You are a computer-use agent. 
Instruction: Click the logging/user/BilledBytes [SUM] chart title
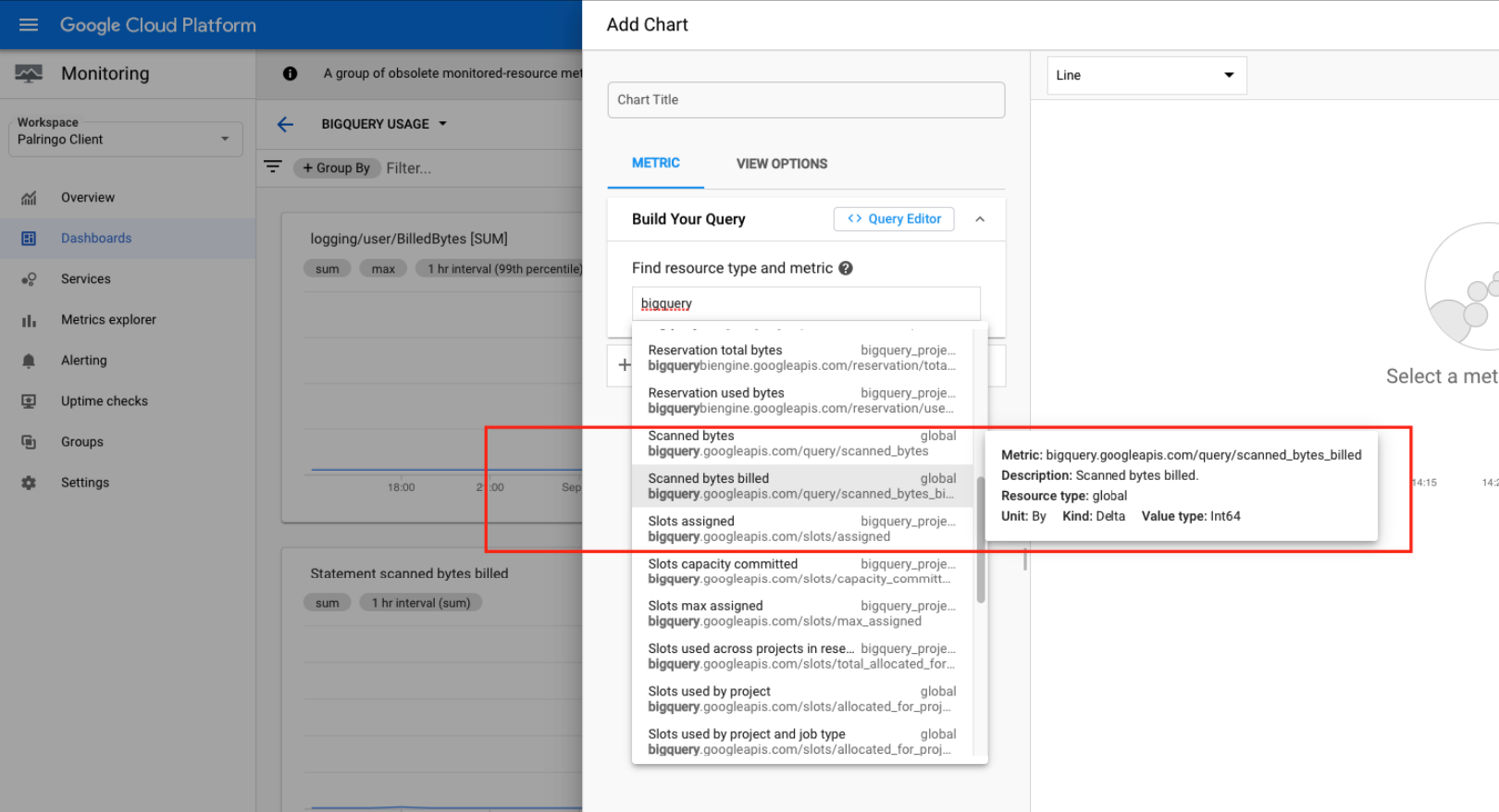click(409, 239)
